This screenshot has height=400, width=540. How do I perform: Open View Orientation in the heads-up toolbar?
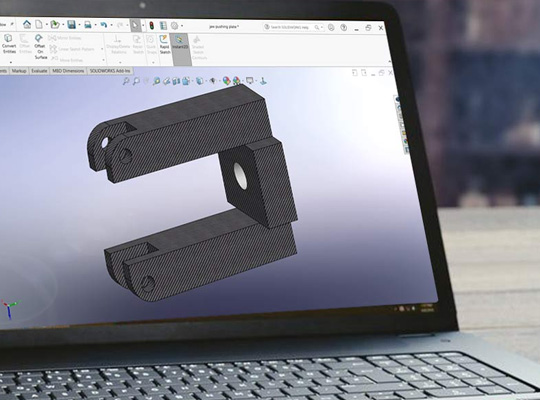pos(186,81)
